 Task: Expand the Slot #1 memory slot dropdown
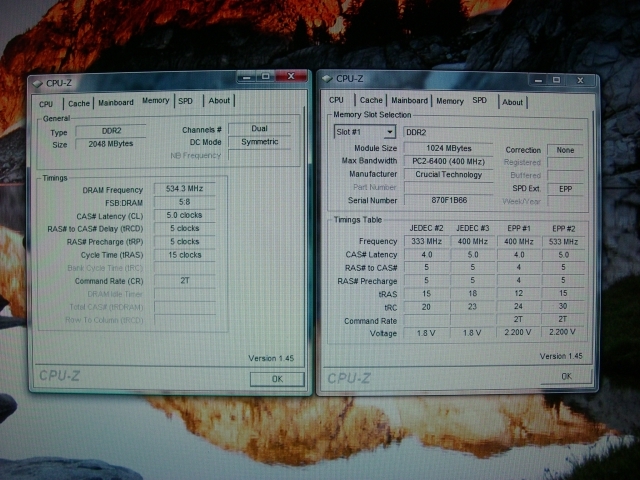pos(390,132)
